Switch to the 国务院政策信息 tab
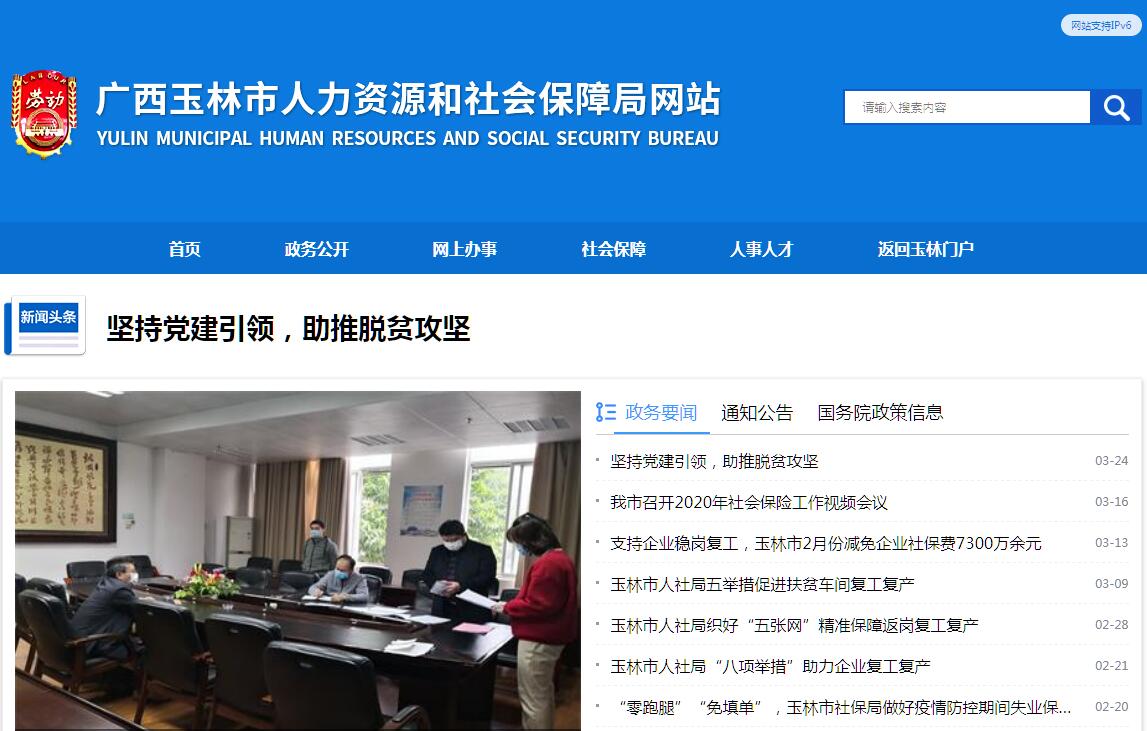 880,413
